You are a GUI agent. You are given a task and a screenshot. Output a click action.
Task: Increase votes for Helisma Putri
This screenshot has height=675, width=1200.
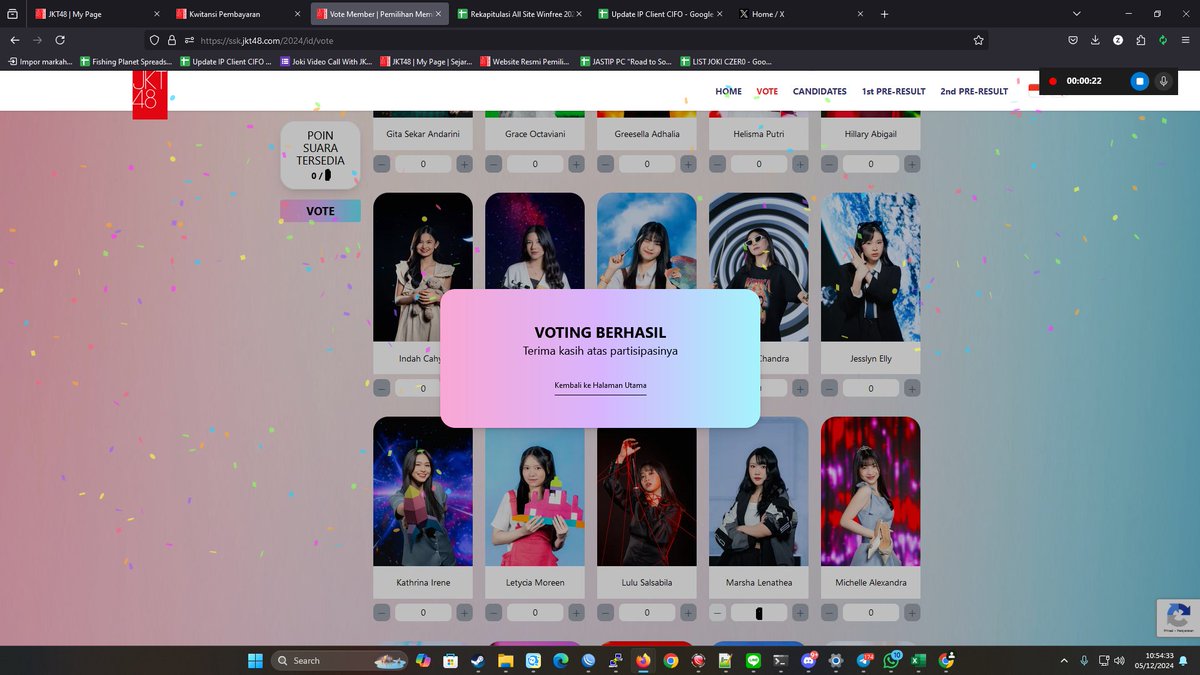pos(801,164)
